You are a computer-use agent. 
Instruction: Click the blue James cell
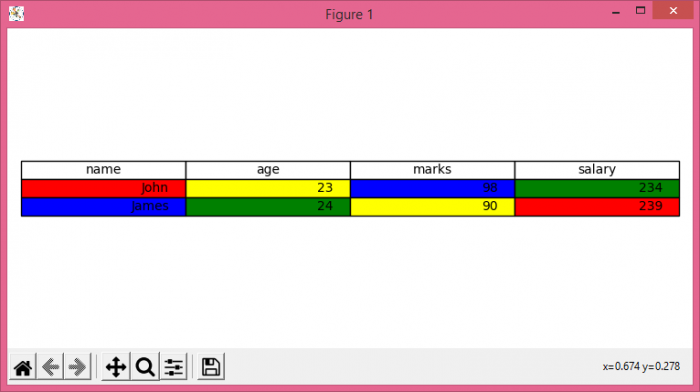(104, 207)
